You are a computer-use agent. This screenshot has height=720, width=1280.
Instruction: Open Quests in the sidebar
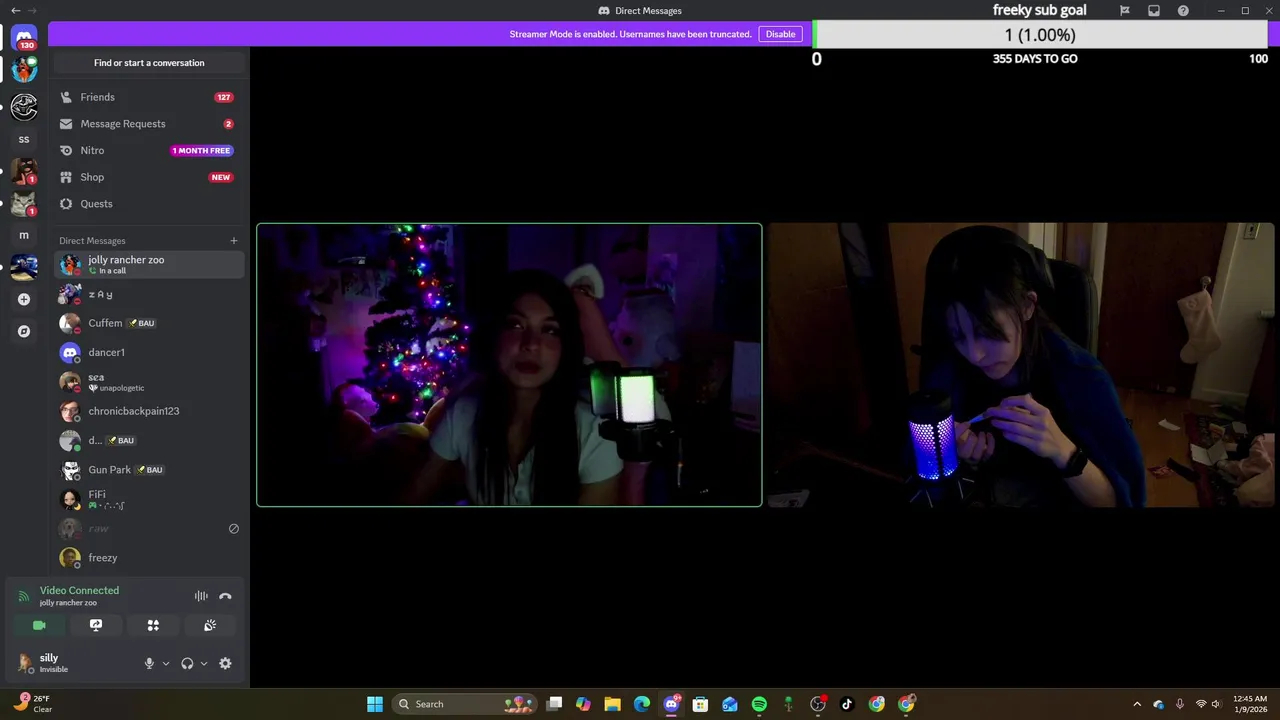[149, 204]
